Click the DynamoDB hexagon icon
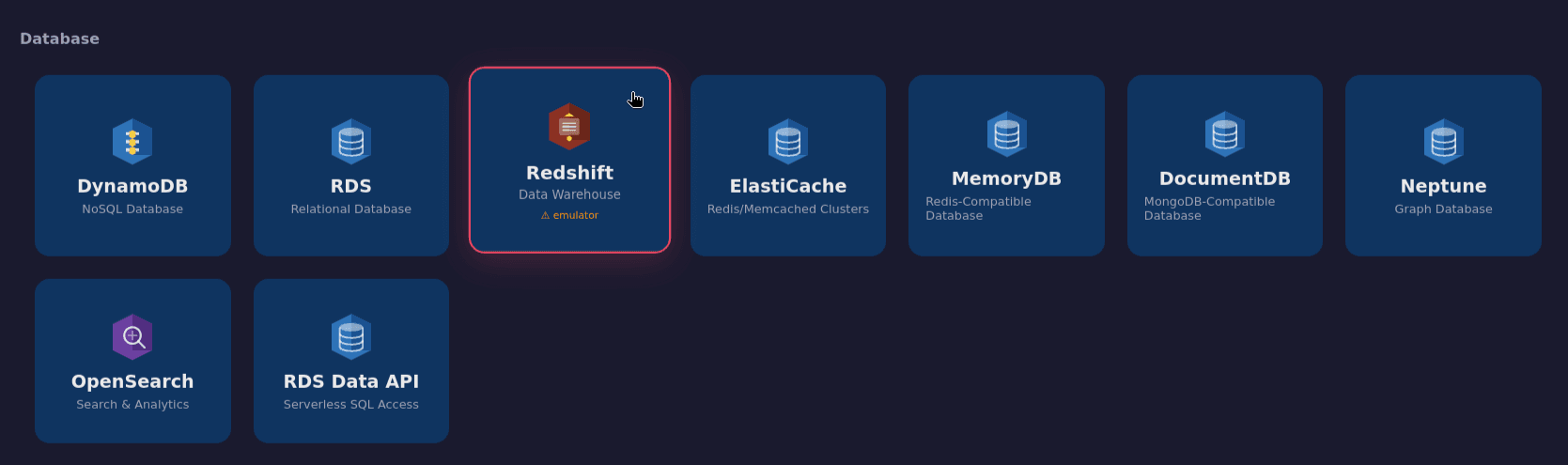This screenshot has height=465, width=1568. (132, 142)
